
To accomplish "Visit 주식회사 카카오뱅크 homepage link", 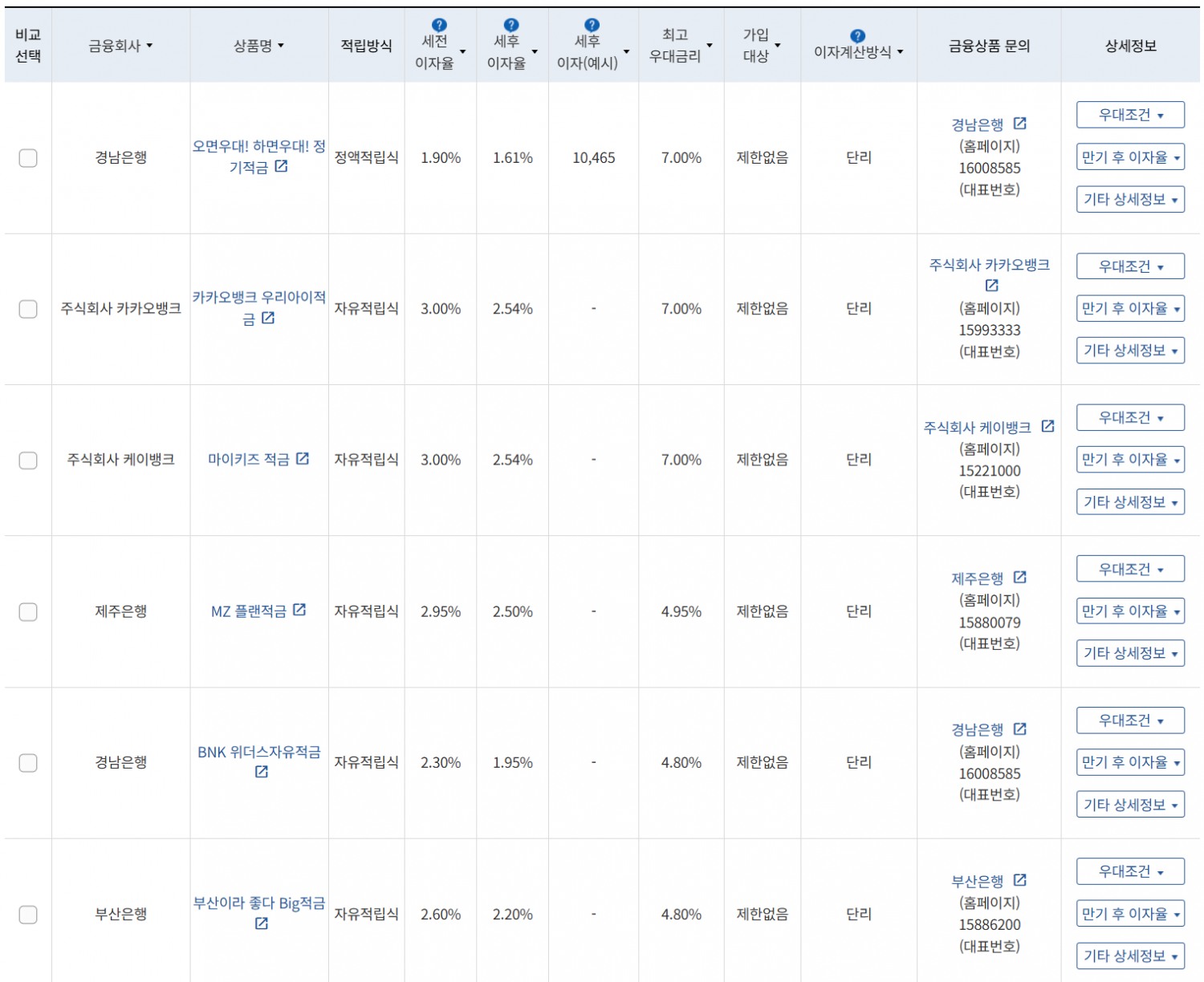I will 989,265.
